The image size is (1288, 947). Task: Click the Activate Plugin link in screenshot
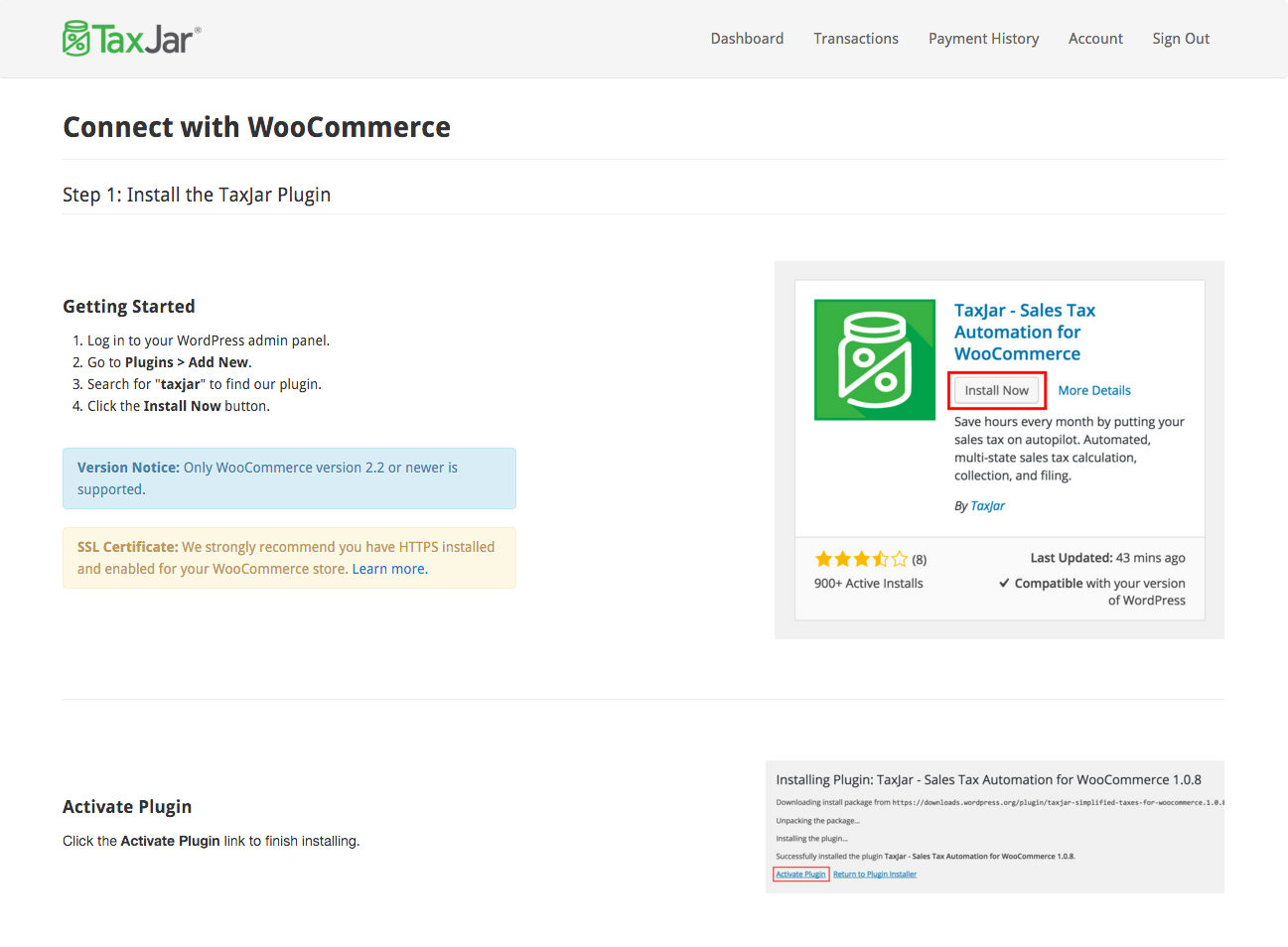tap(800, 874)
